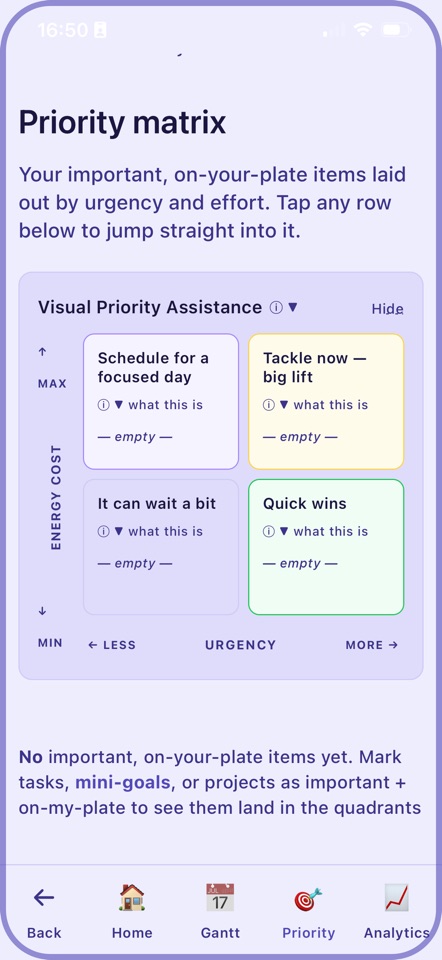Click info icon beside Visual Priority Assistance
This screenshot has width=442, height=960.
[276, 307]
